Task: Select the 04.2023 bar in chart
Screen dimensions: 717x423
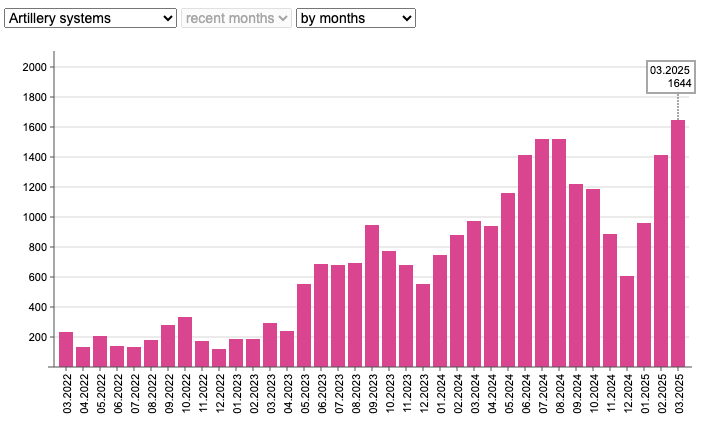Action: (287, 349)
